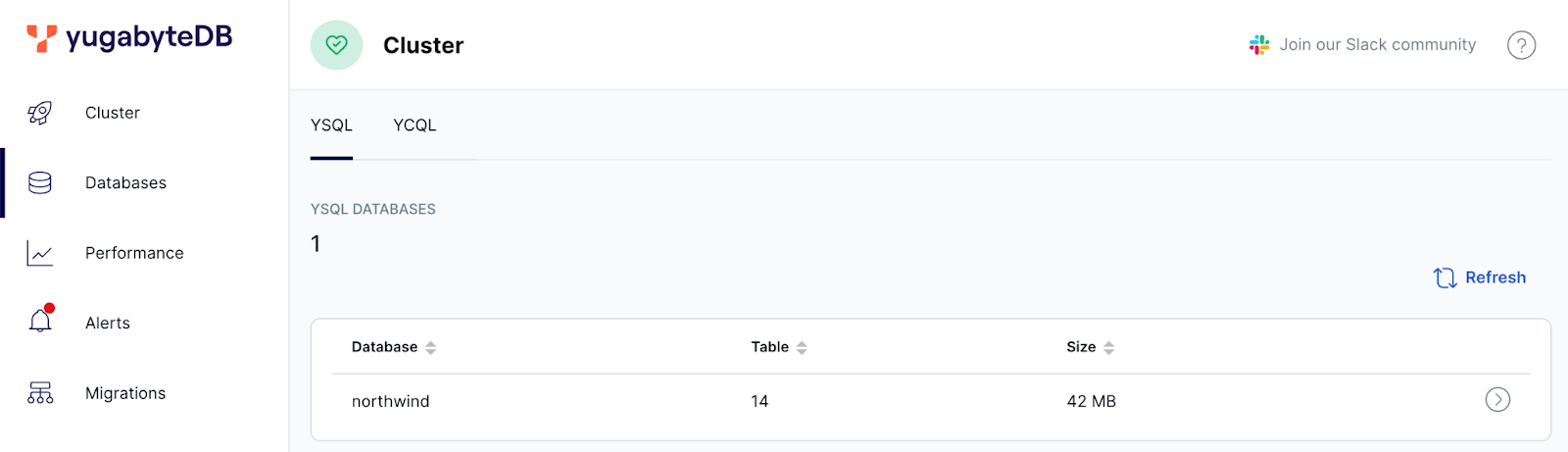Click the Performance chart icon
The height and width of the screenshot is (452, 1568).
coord(40,254)
